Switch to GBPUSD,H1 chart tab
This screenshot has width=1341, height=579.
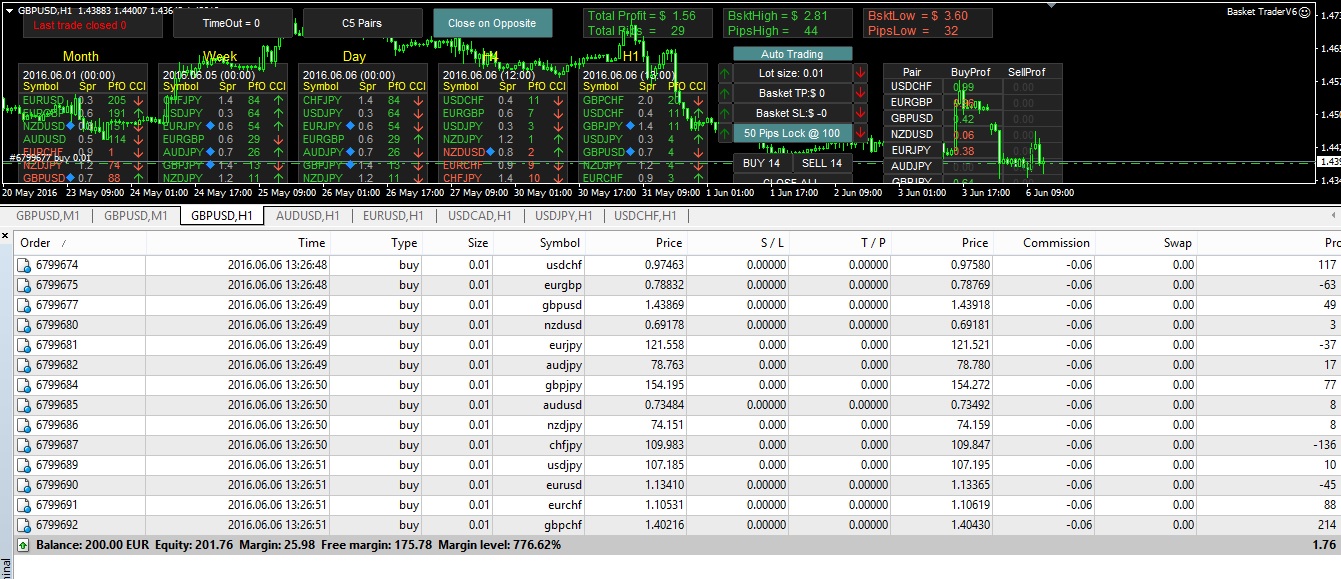(x=222, y=215)
